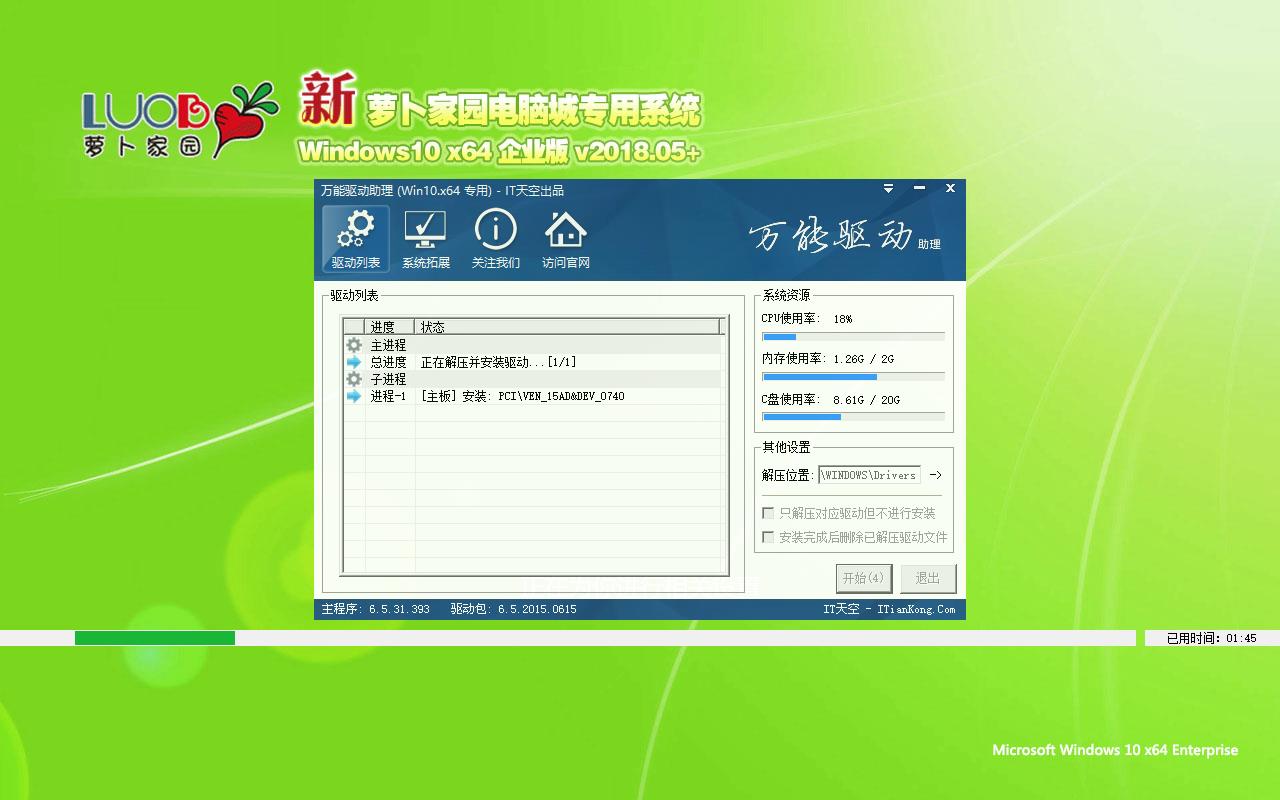Click the C drive 8.61G / 20G value
1280x800 pixels.
(866, 400)
